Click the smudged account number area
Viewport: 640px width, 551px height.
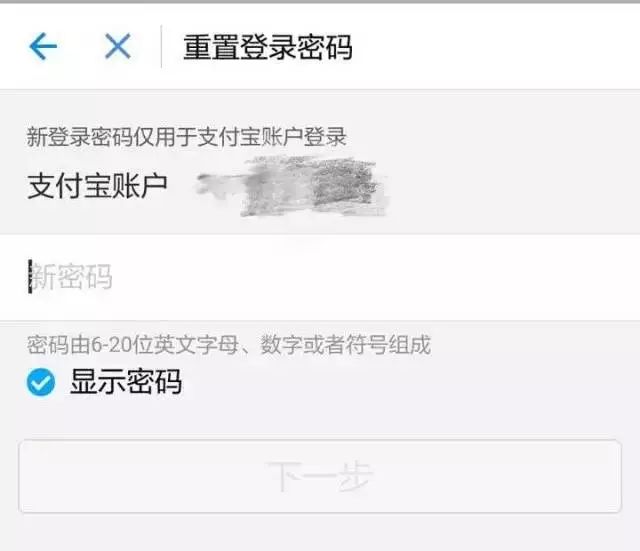coord(291,186)
